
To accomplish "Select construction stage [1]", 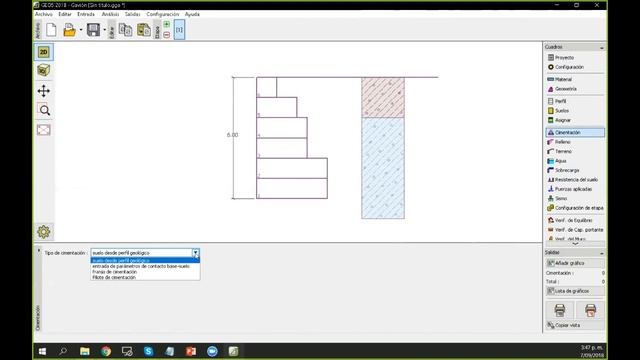I will [179, 30].
